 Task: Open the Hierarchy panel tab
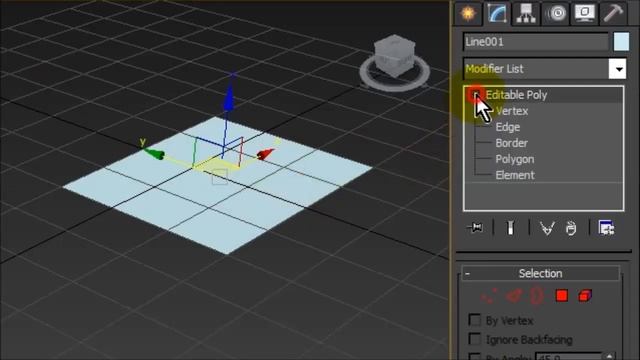[526, 13]
